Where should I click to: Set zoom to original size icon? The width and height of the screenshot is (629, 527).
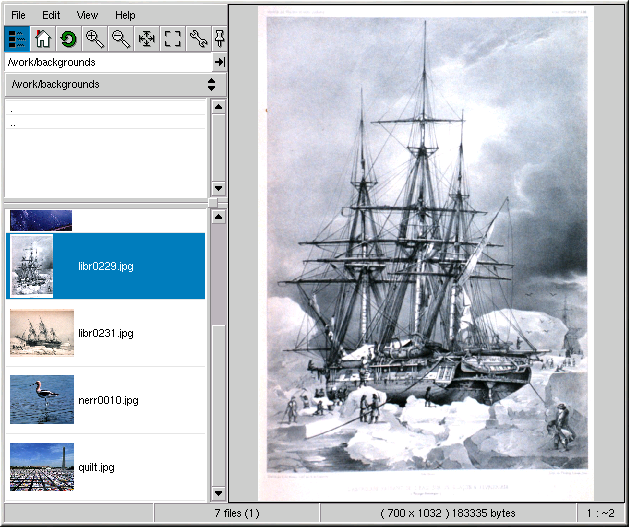tap(172, 39)
